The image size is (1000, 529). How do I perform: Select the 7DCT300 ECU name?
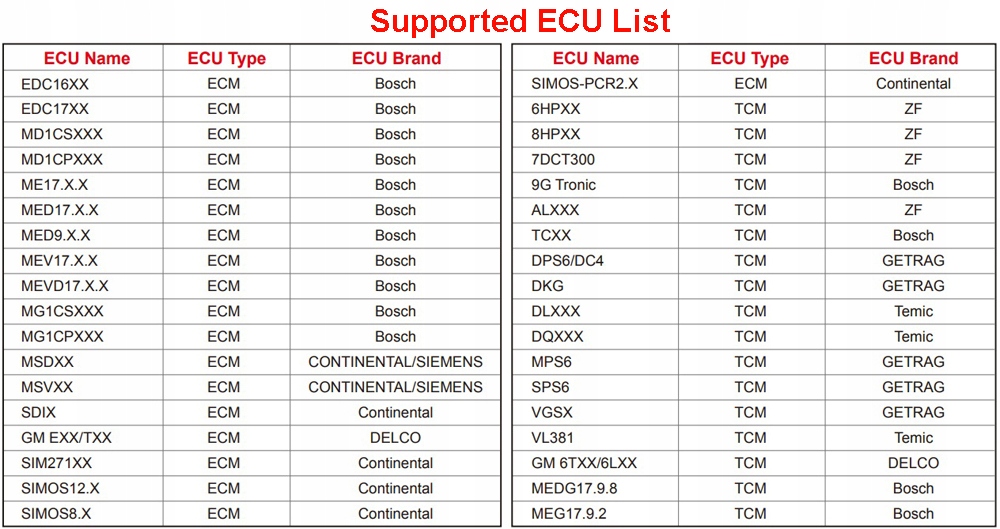pyautogui.click(x=563, y=159)
